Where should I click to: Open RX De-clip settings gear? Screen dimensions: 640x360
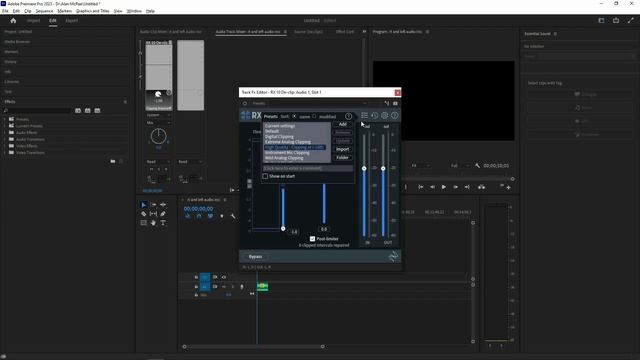coord(384,116)
